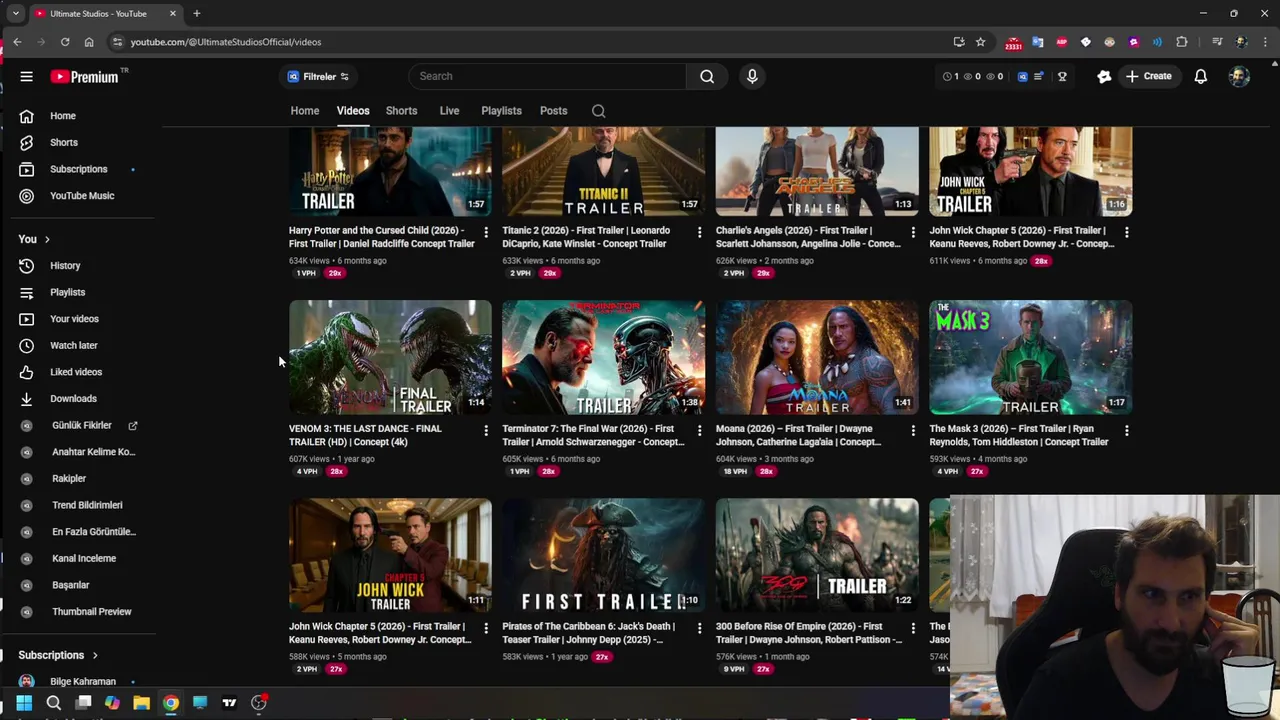Screen dimensions: 1280x720
Task: Click the YouTube Premium logo
Action: click(x=84, y=76)
